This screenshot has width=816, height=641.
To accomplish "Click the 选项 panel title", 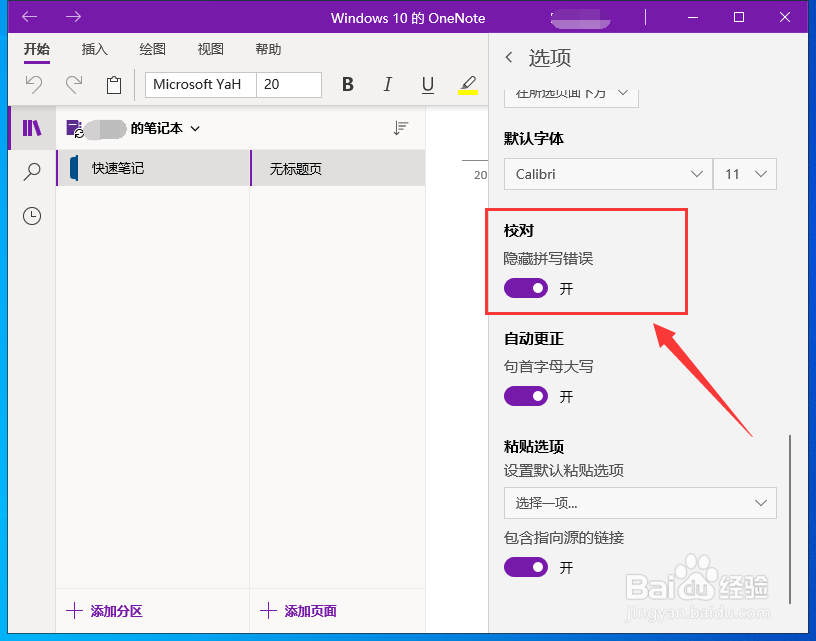I will 550,58.
